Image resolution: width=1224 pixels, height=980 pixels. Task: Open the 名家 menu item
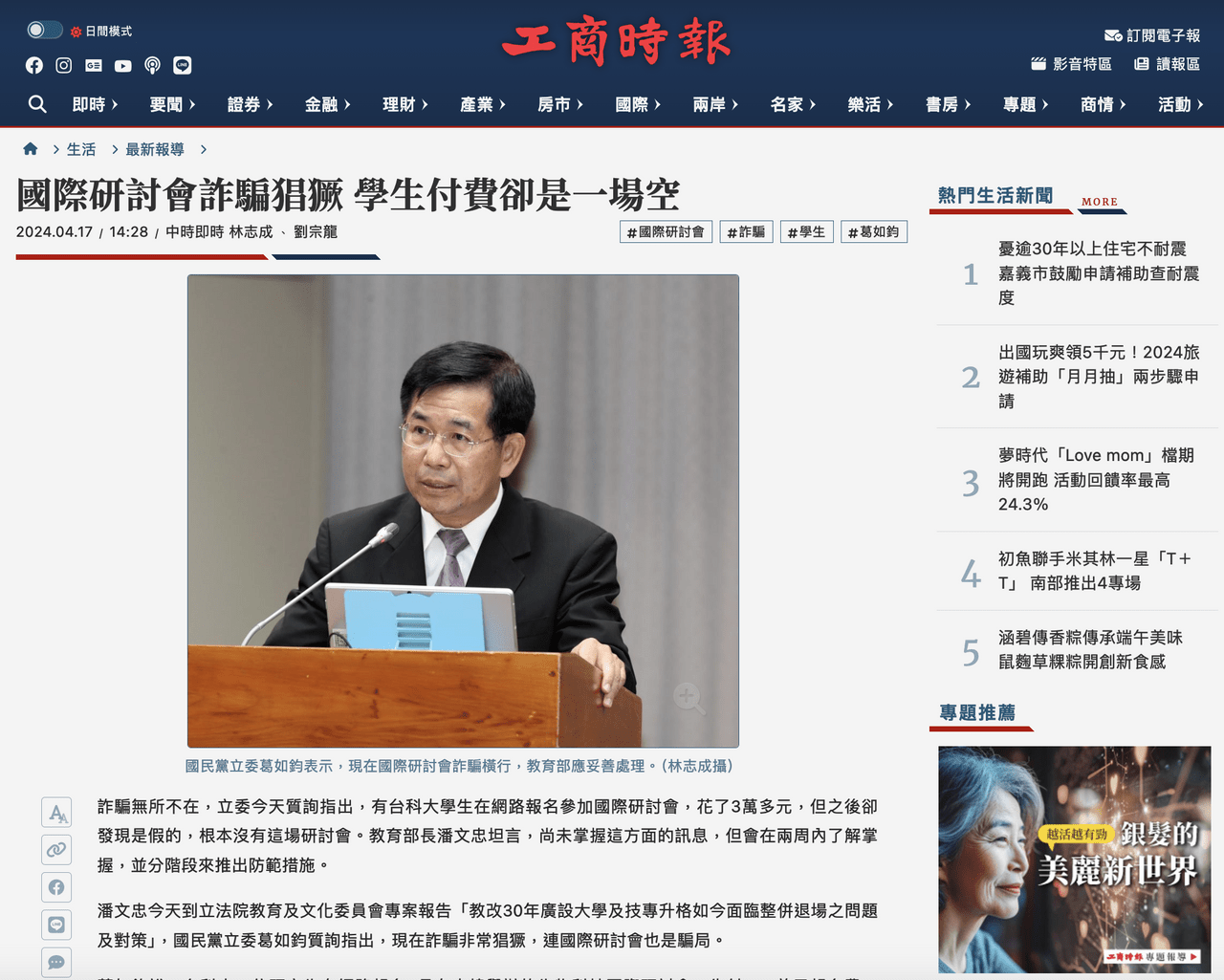click(793, 104)
